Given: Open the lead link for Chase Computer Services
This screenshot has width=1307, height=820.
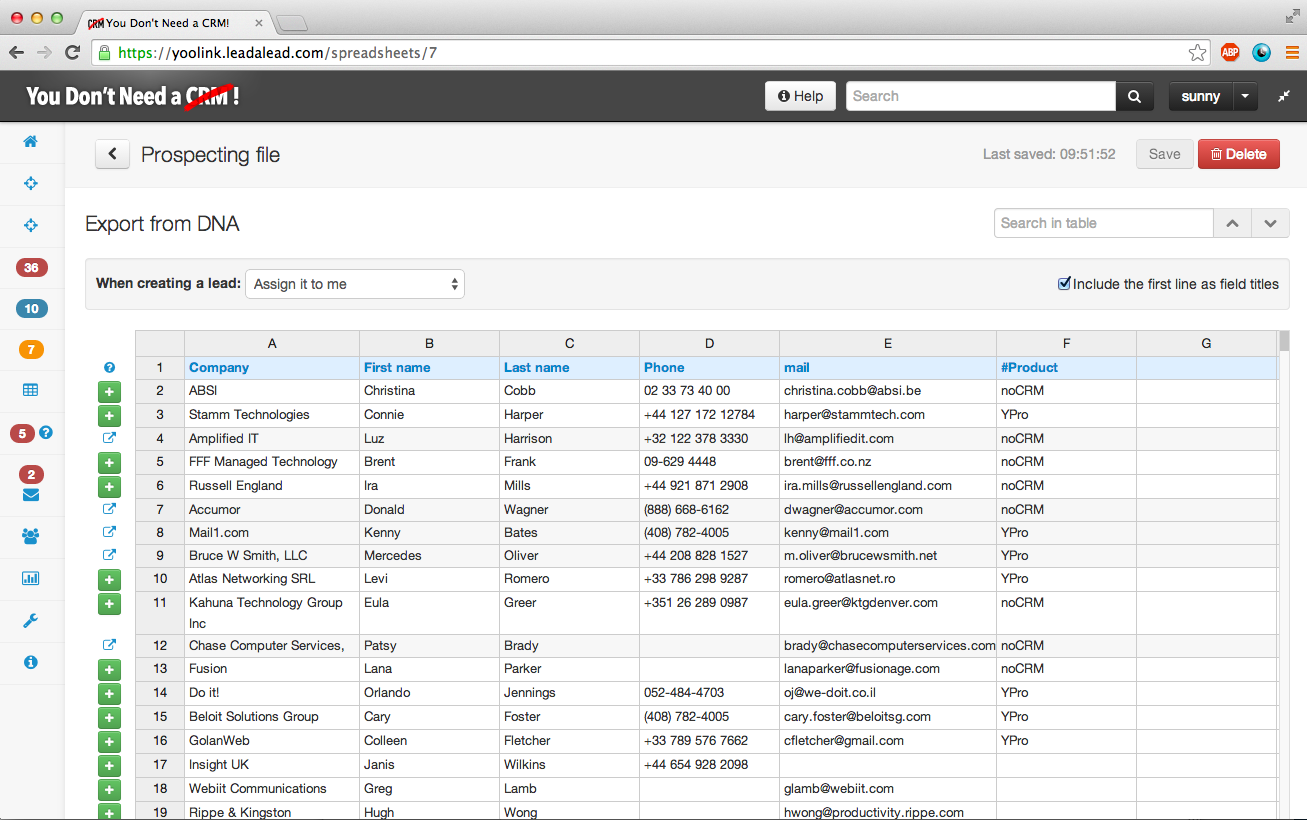Looking at the screenshot, I should point(110,645).
